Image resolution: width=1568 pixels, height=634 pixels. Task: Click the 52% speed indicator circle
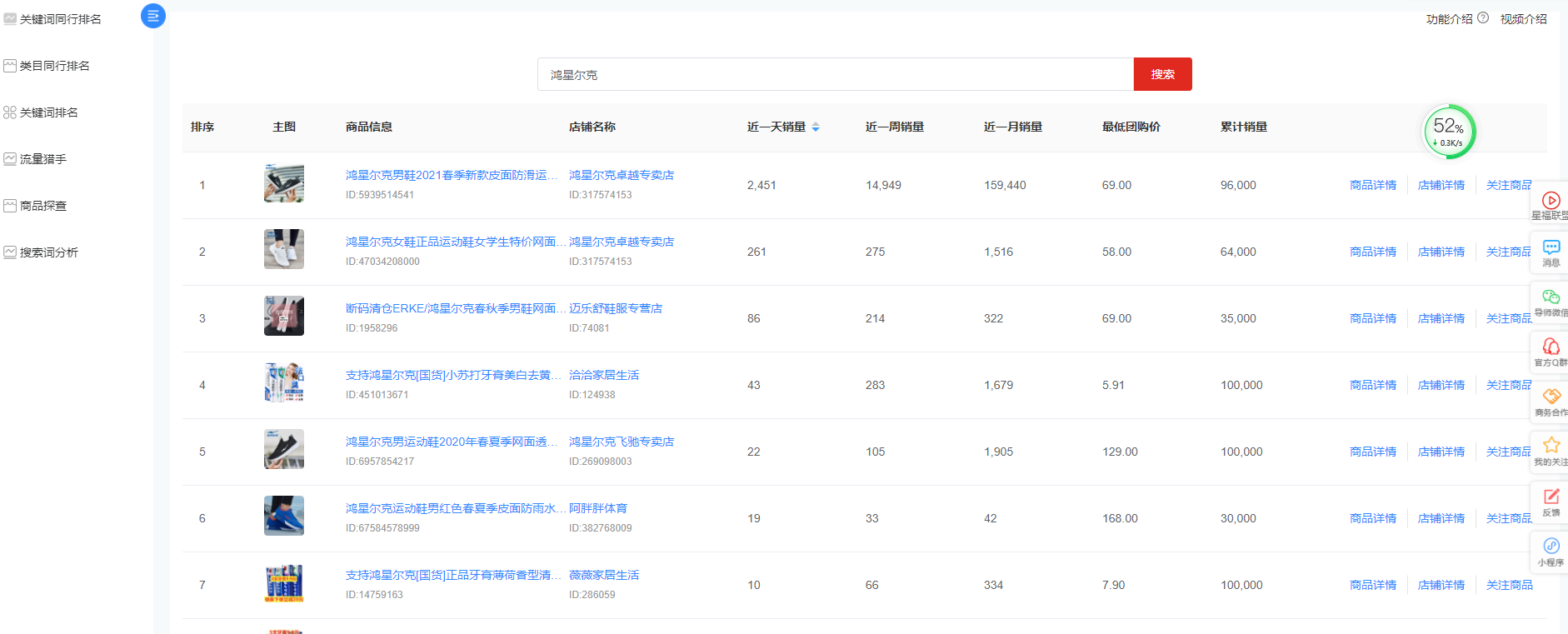1449,131
